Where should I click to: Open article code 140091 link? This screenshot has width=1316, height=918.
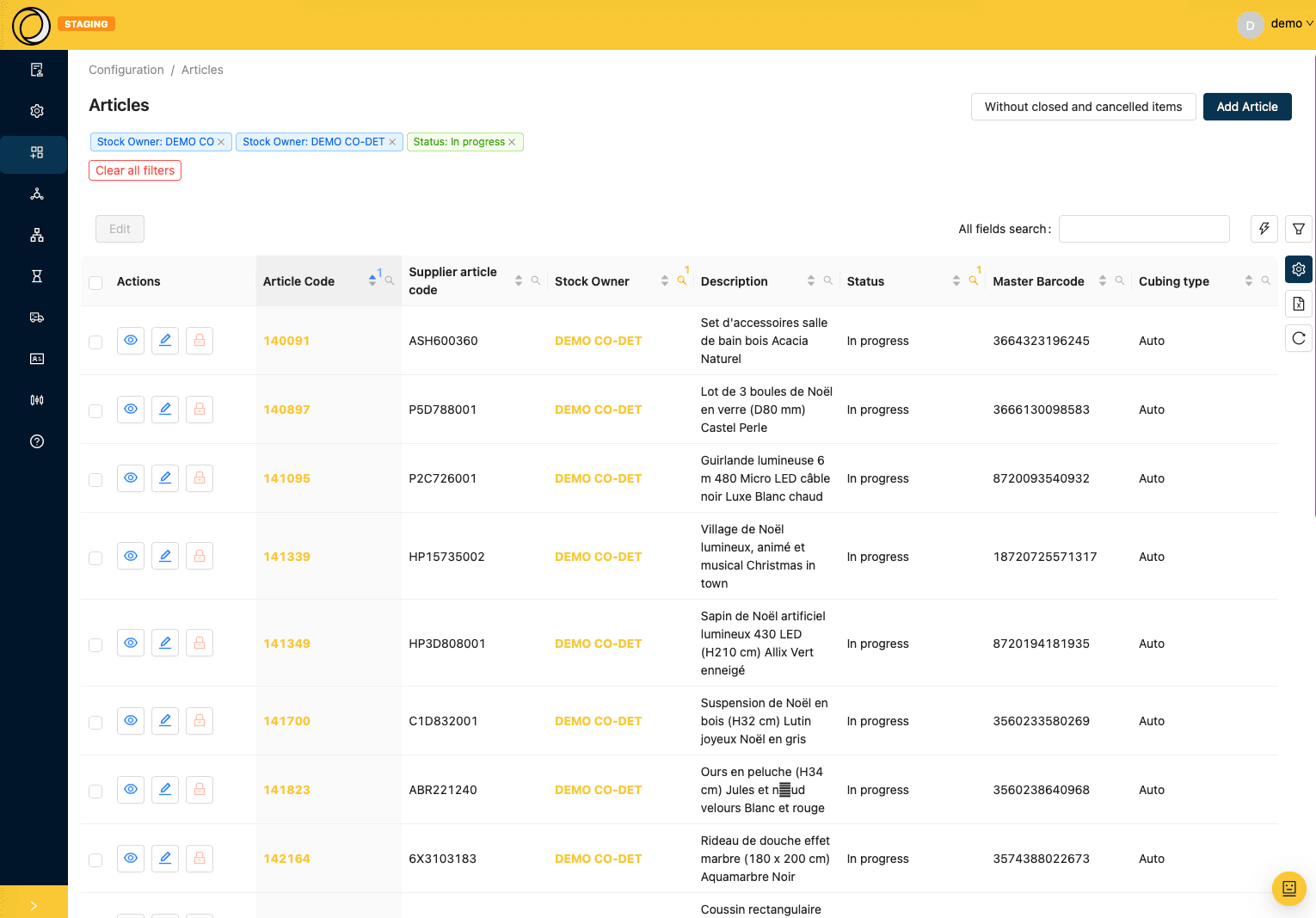coord(286,341)
